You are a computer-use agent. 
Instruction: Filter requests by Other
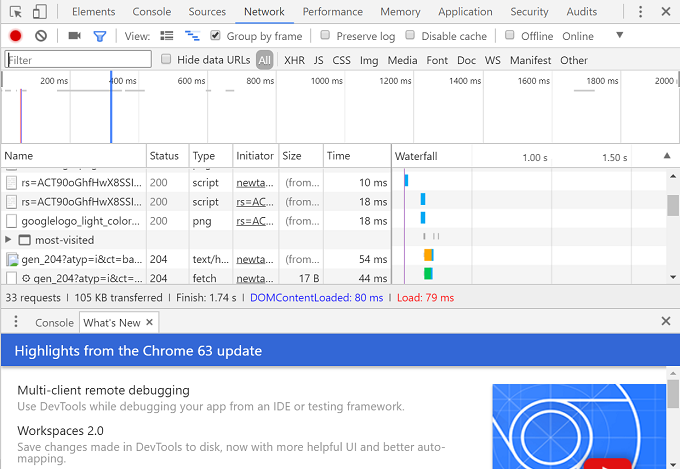point(574,60)
